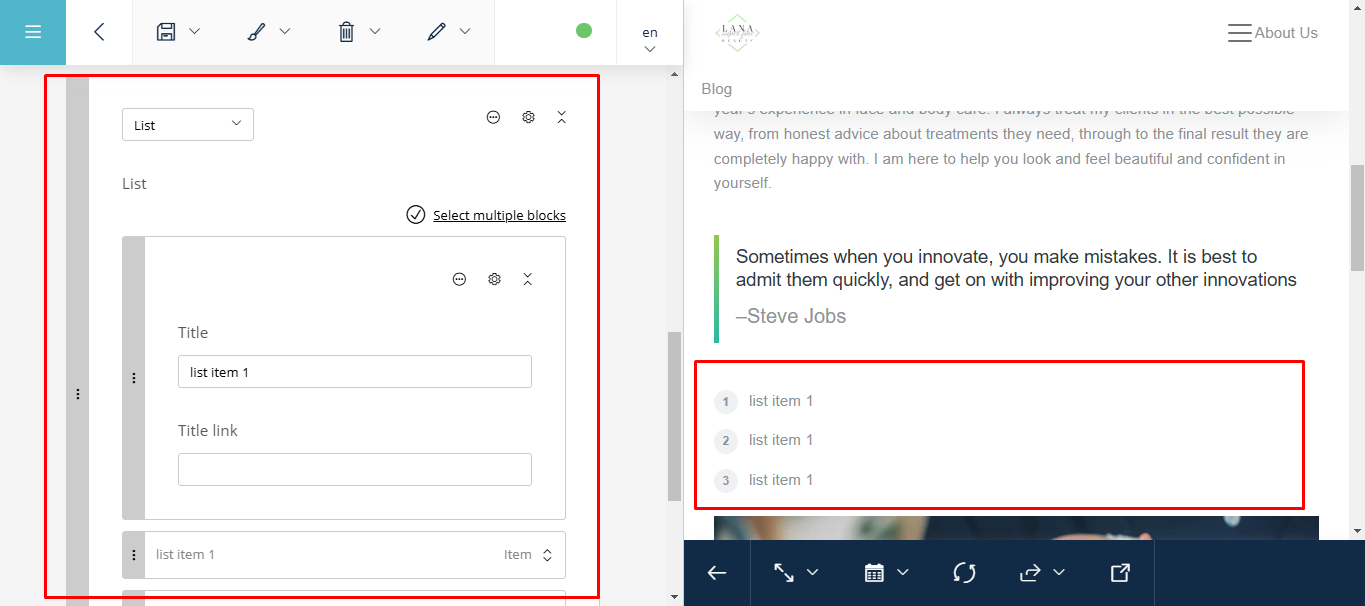Click the green status indicator
The height and width of the screenshot is (606, 1365).
pos(584,31)
